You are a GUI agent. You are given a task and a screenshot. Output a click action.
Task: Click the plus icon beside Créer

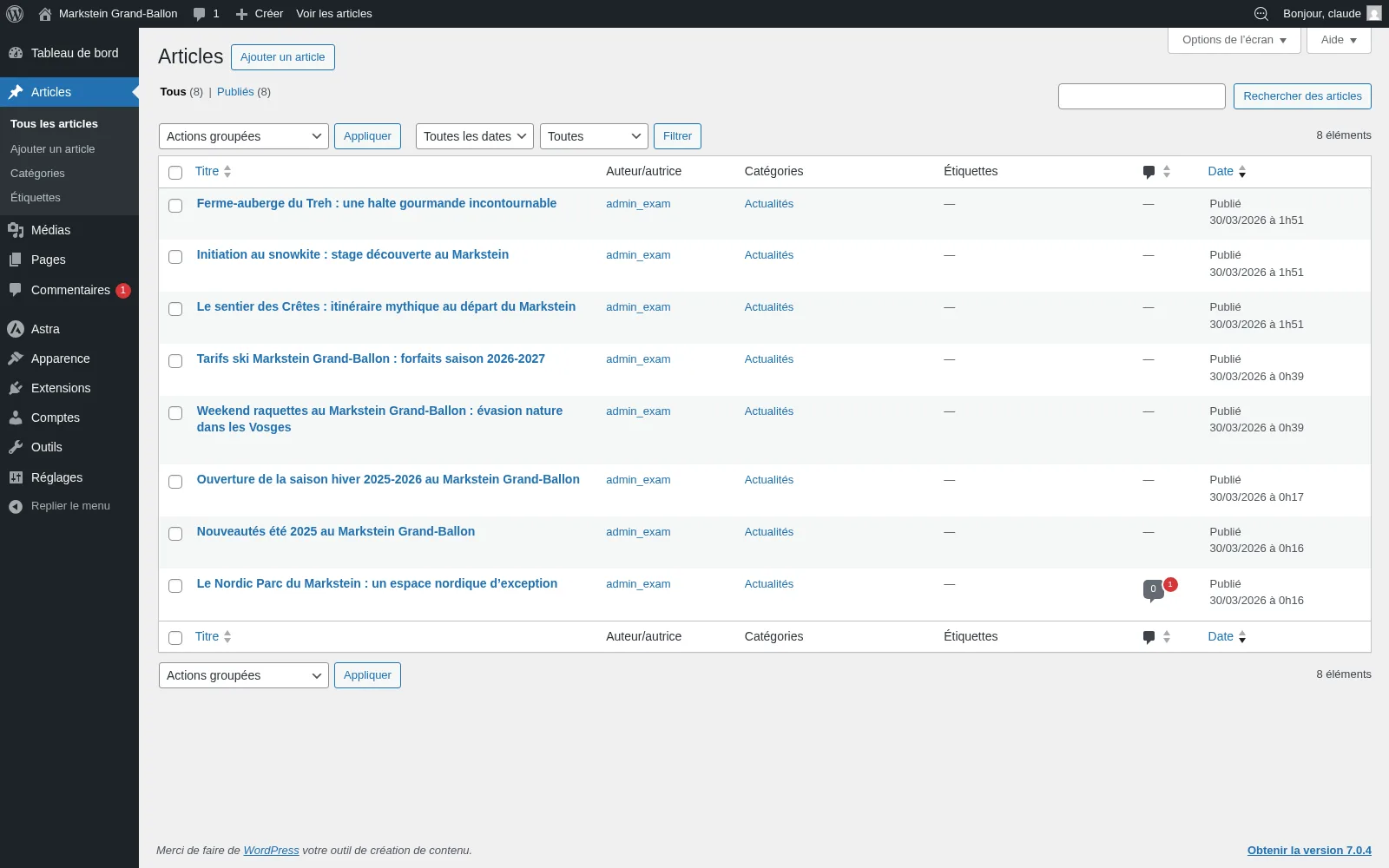[x=241, y=14]
